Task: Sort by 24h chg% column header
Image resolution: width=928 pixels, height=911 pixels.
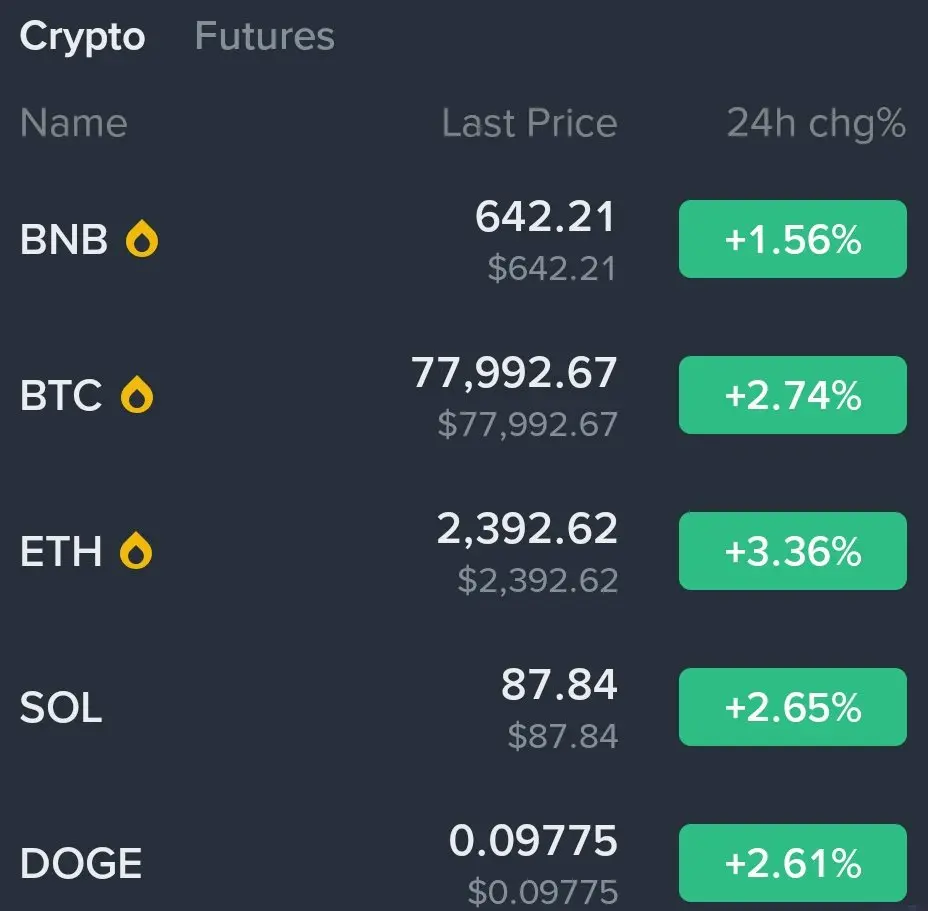Action: click(816, 124)
